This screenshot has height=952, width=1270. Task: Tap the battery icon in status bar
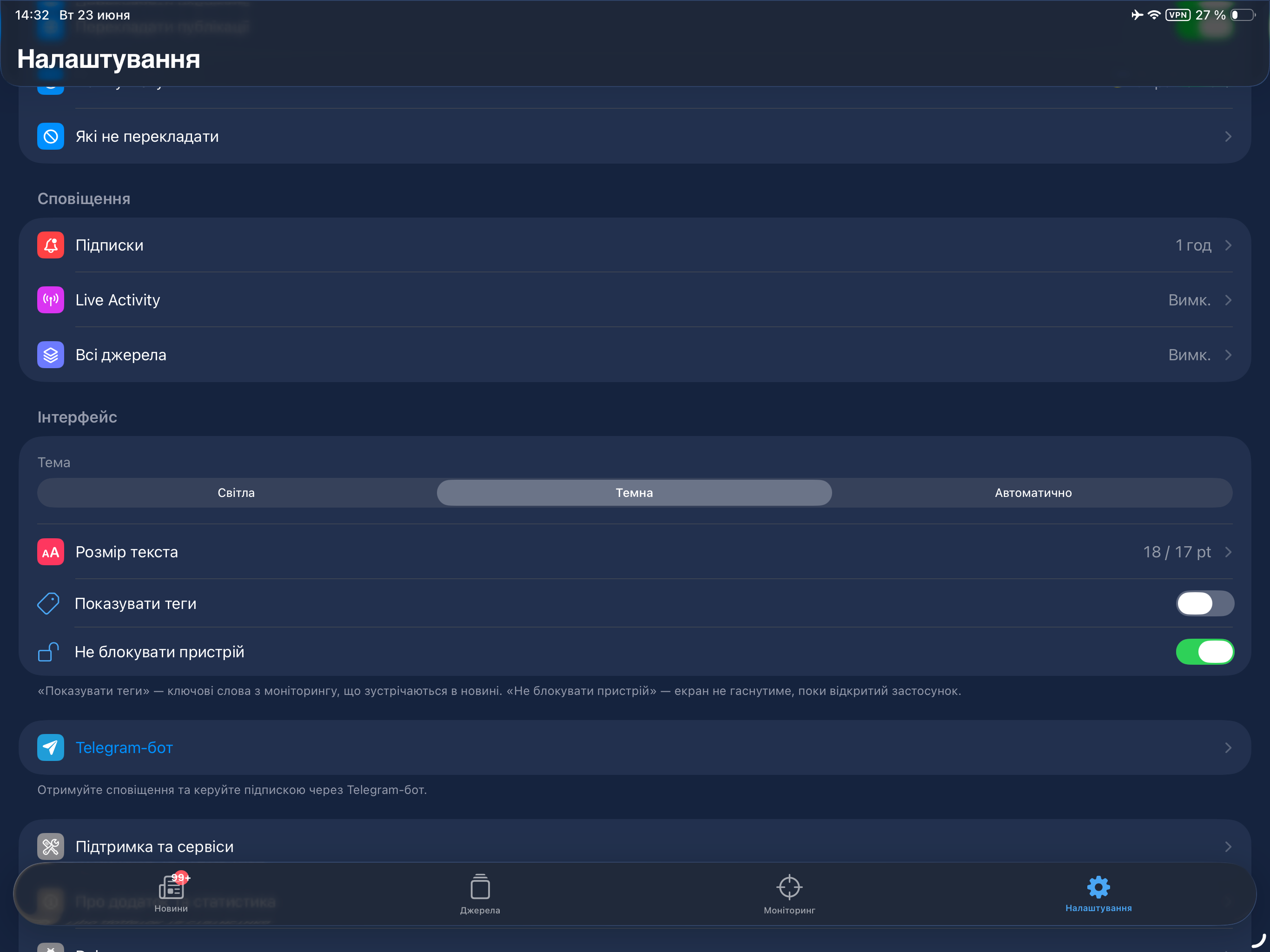(1243, 15)
